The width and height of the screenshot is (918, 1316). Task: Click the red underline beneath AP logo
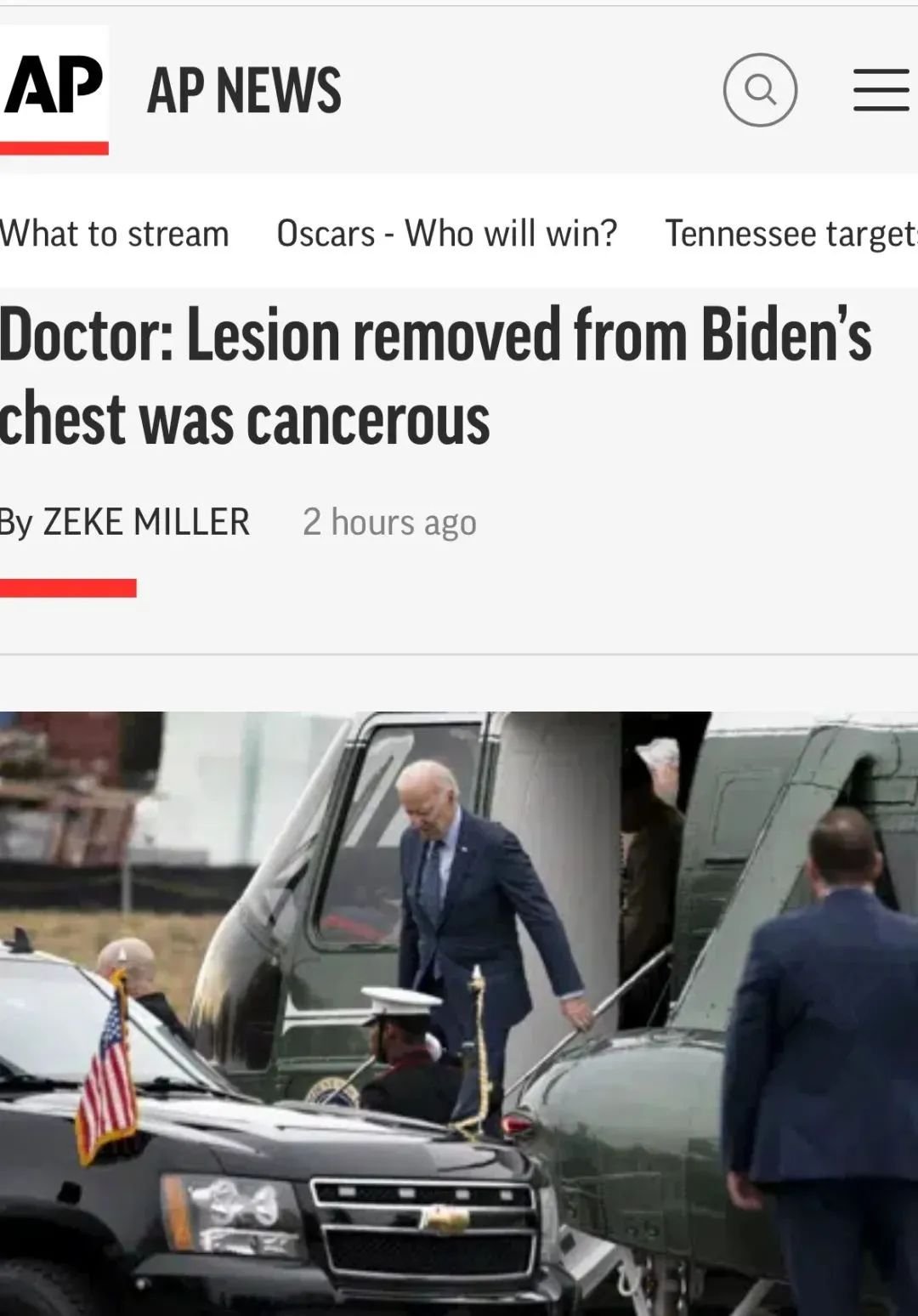54,148
